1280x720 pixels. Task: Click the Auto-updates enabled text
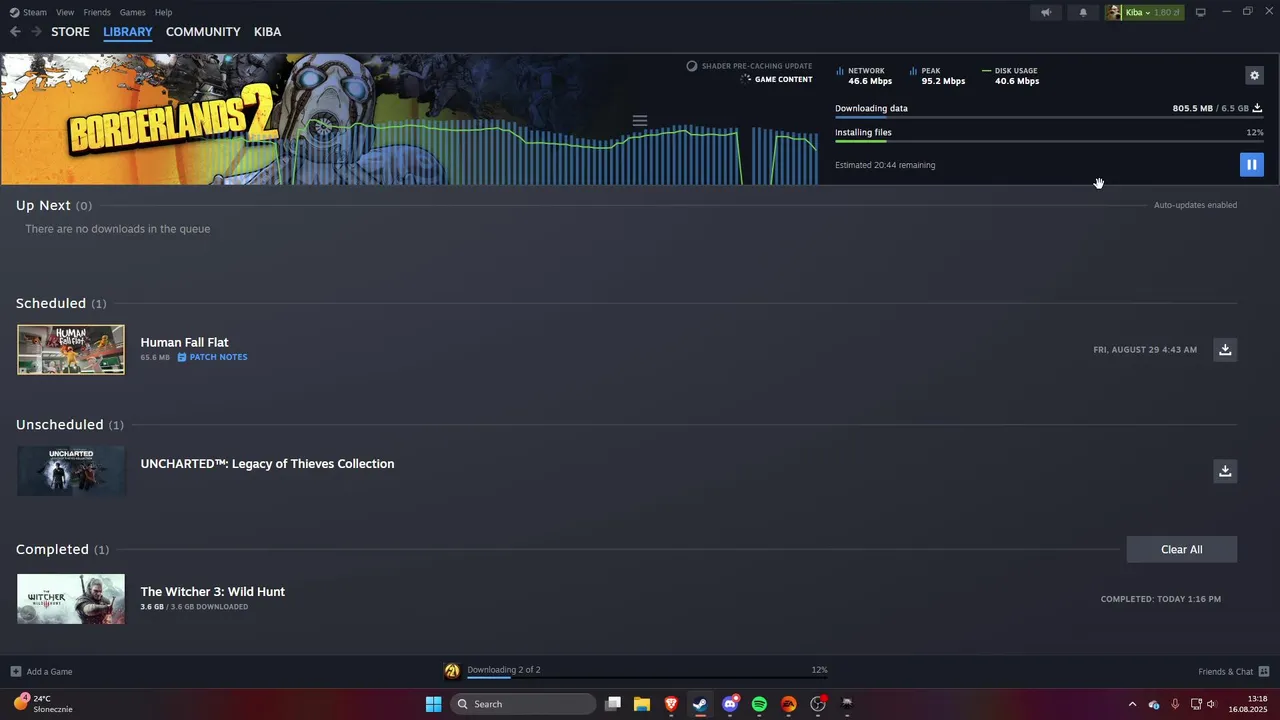(x=1195, y=205)
